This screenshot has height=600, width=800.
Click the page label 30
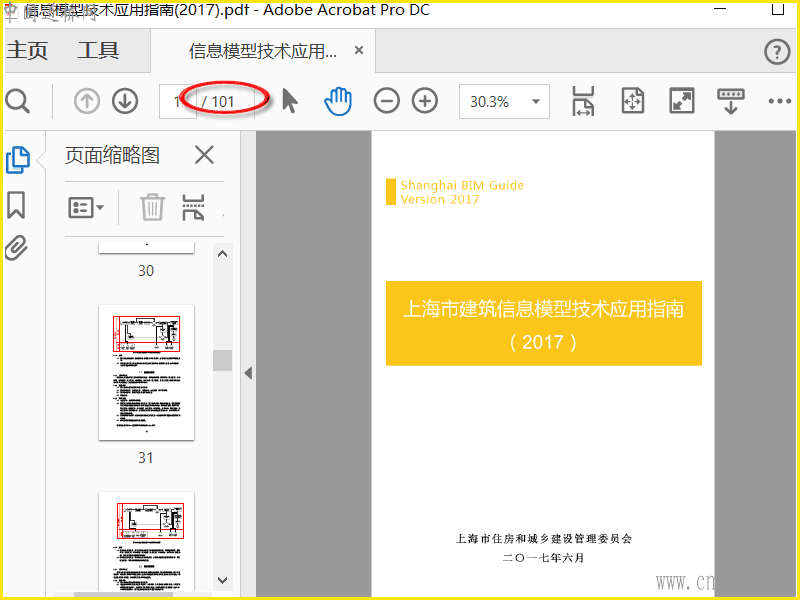[x=146, y=270]
